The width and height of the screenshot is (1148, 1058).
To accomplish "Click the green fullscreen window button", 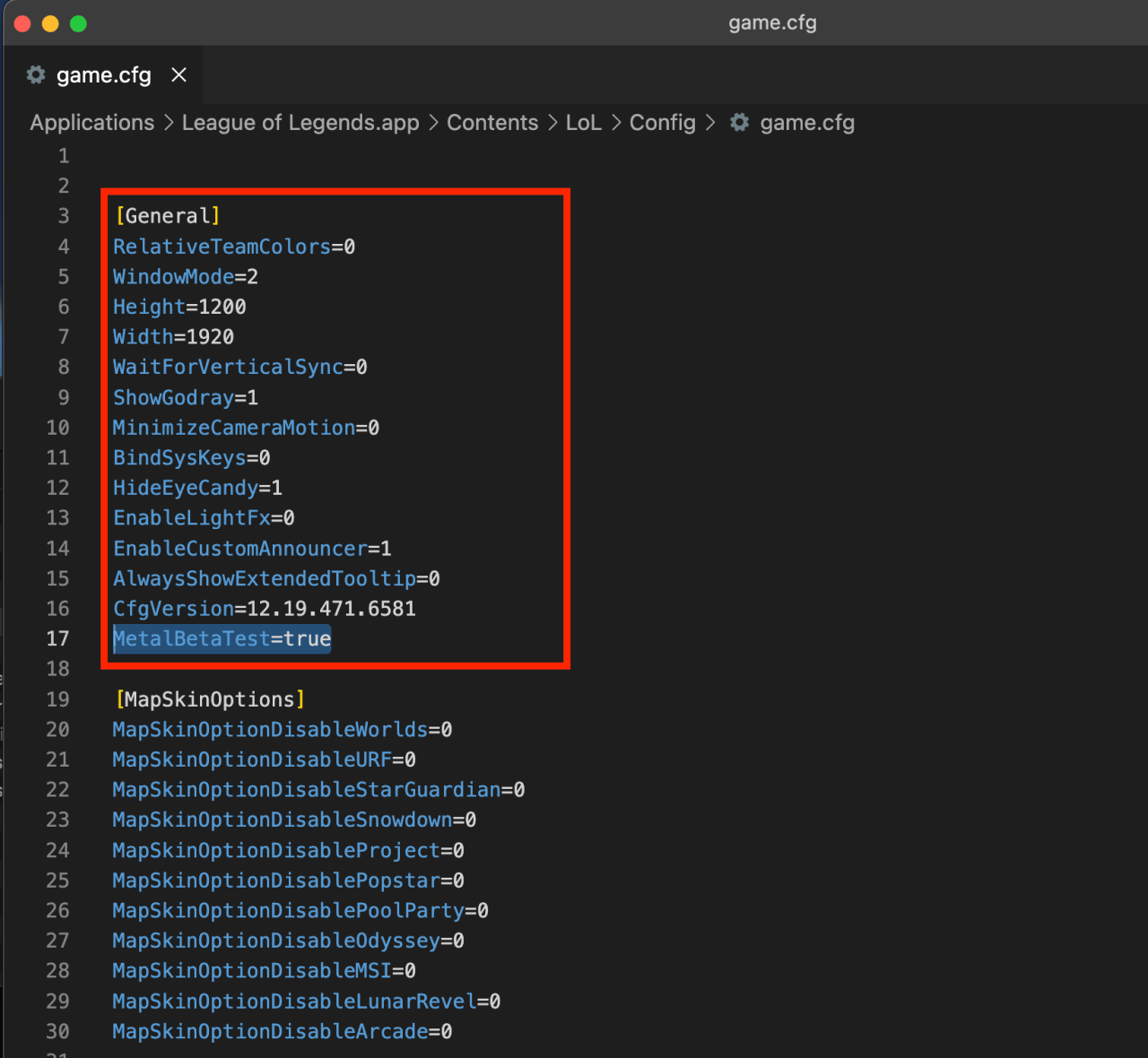I will [78, 24].
